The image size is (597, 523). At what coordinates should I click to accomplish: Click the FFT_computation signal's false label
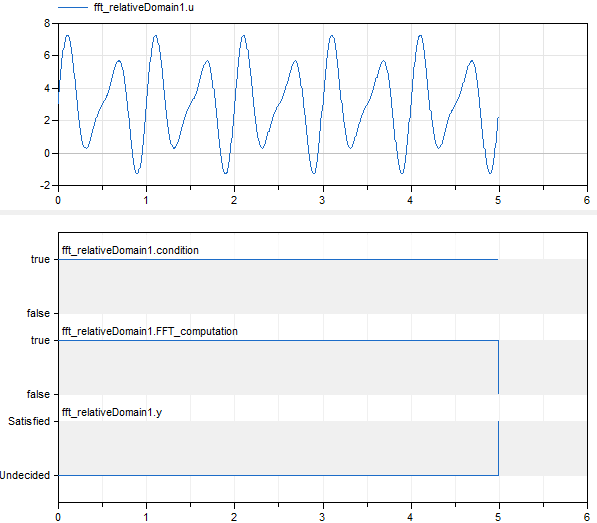(x=38, y=394)
